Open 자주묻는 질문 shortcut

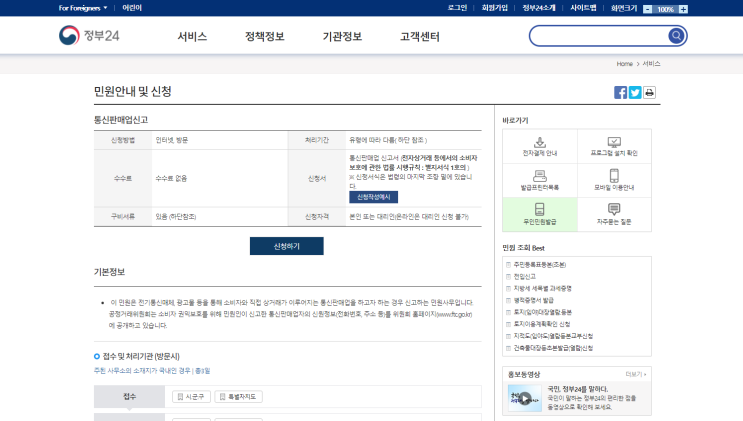[x=614, y=214]
